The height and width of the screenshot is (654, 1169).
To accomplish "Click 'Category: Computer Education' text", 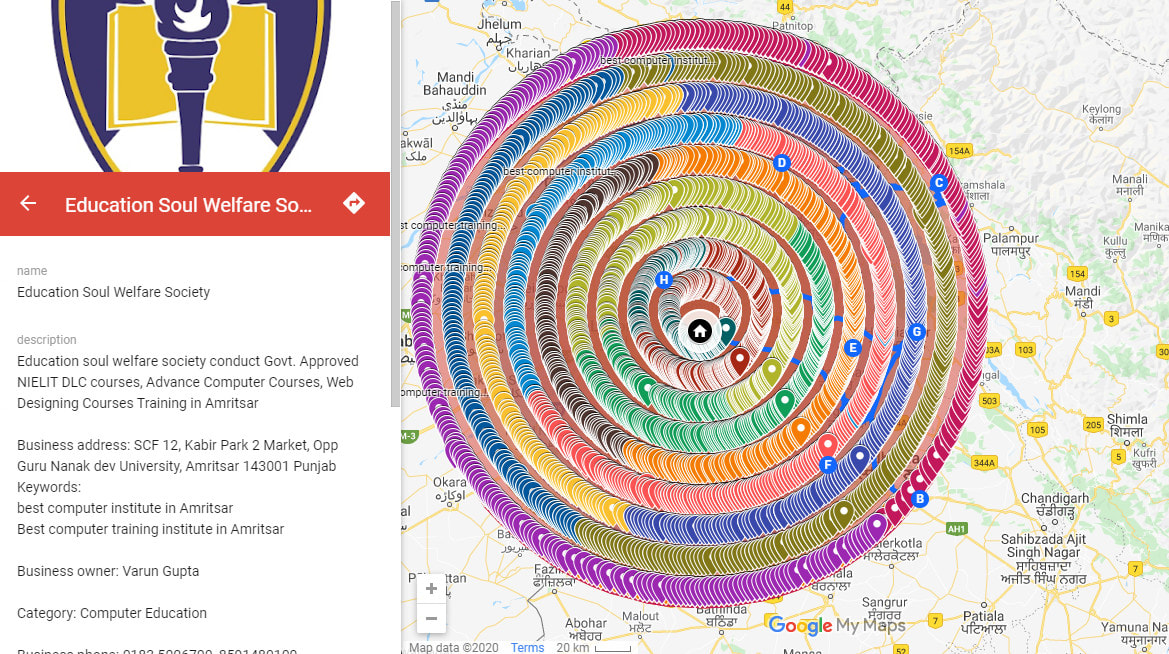I will 112,613.
